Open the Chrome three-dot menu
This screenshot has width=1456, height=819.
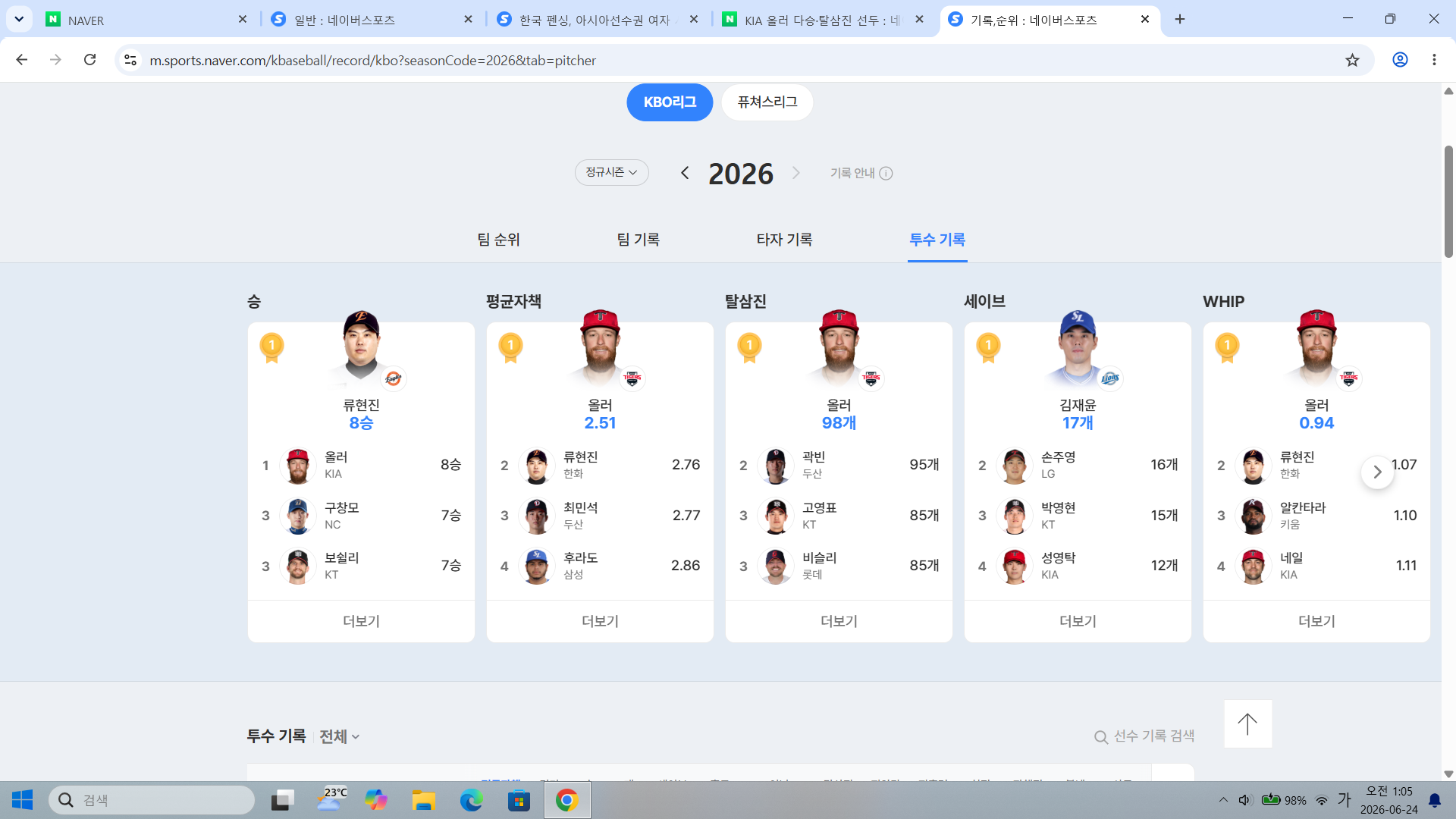pos(1434,60)
